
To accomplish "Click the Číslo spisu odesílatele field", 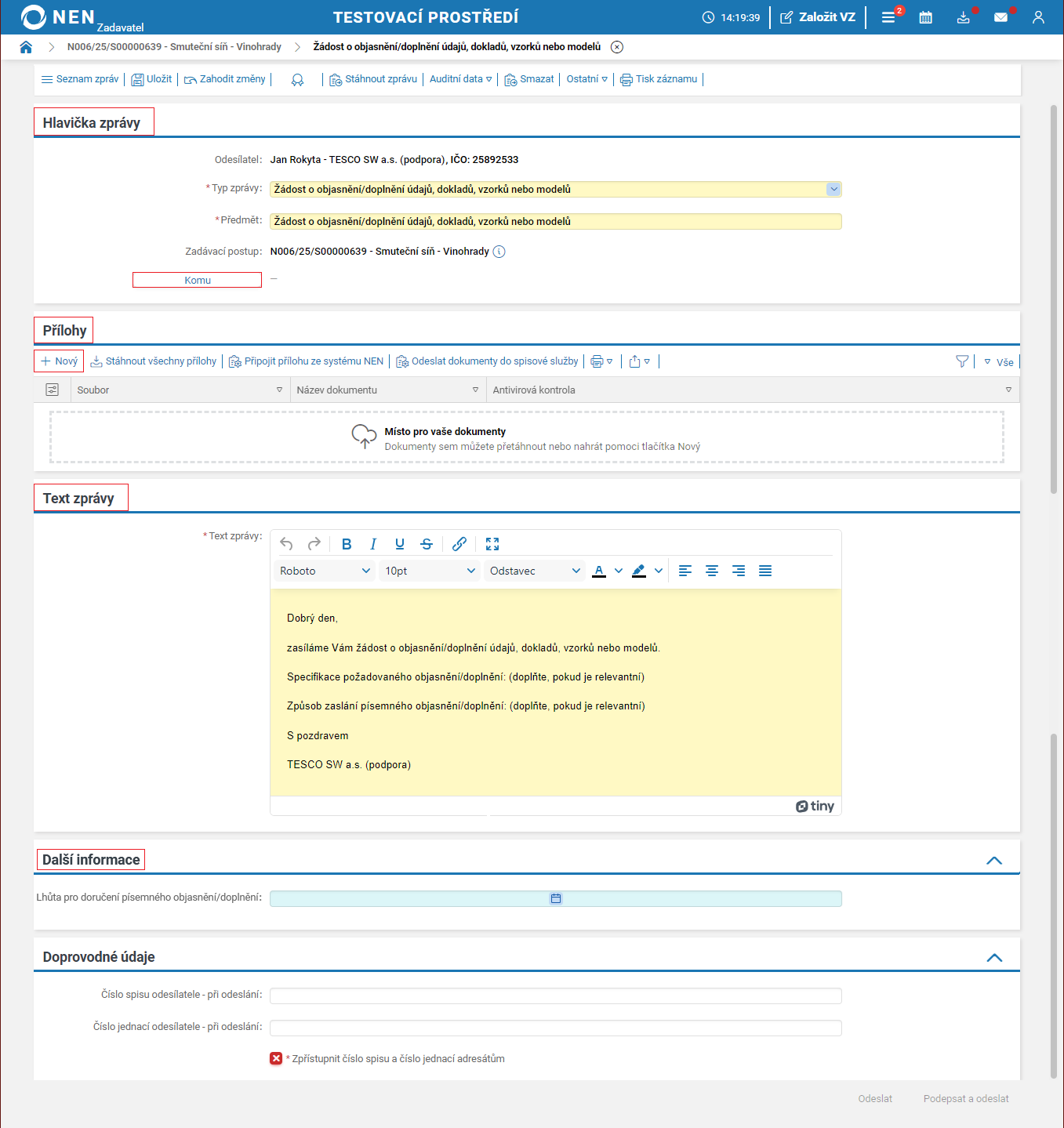I will coord(556,996).
